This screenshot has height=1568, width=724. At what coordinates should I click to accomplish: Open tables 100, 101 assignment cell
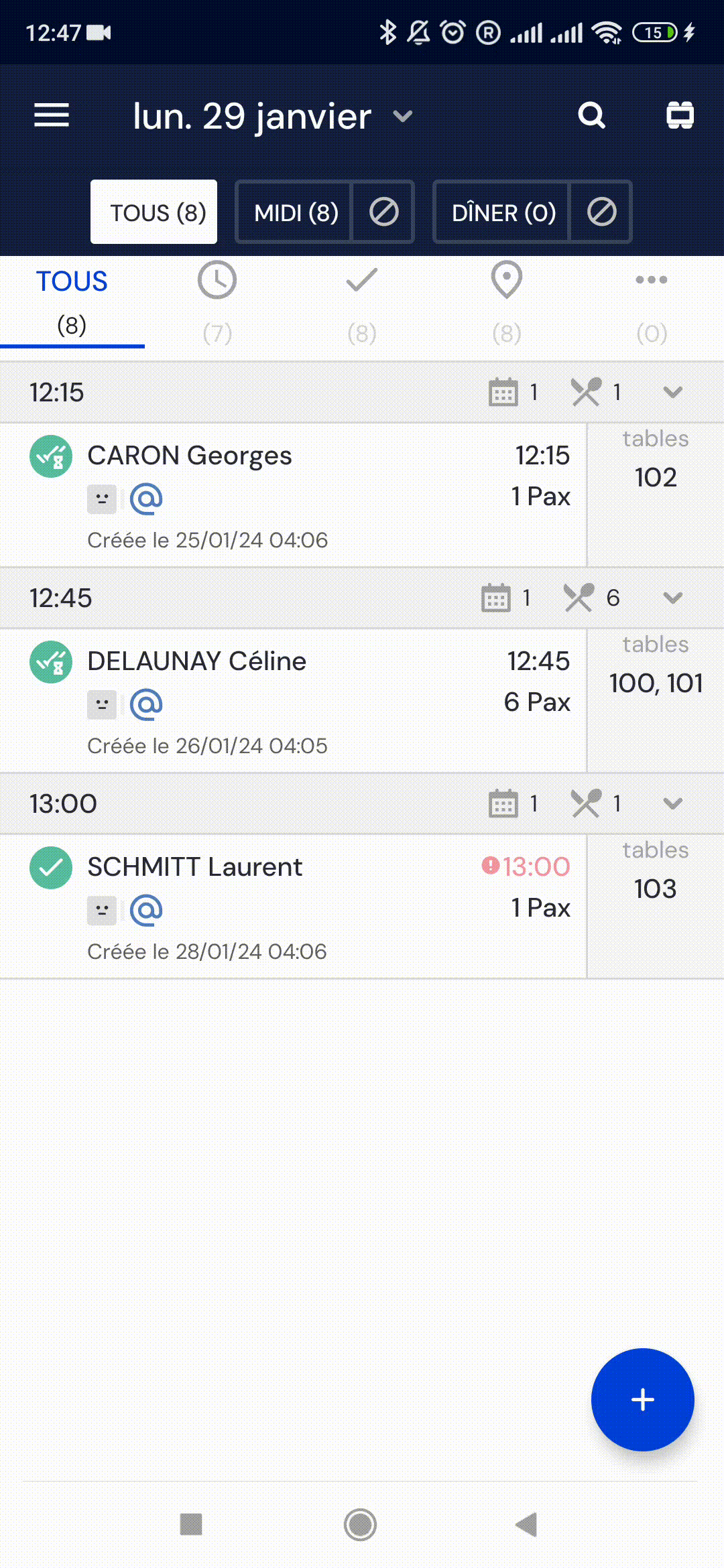[x=656, y=700]
